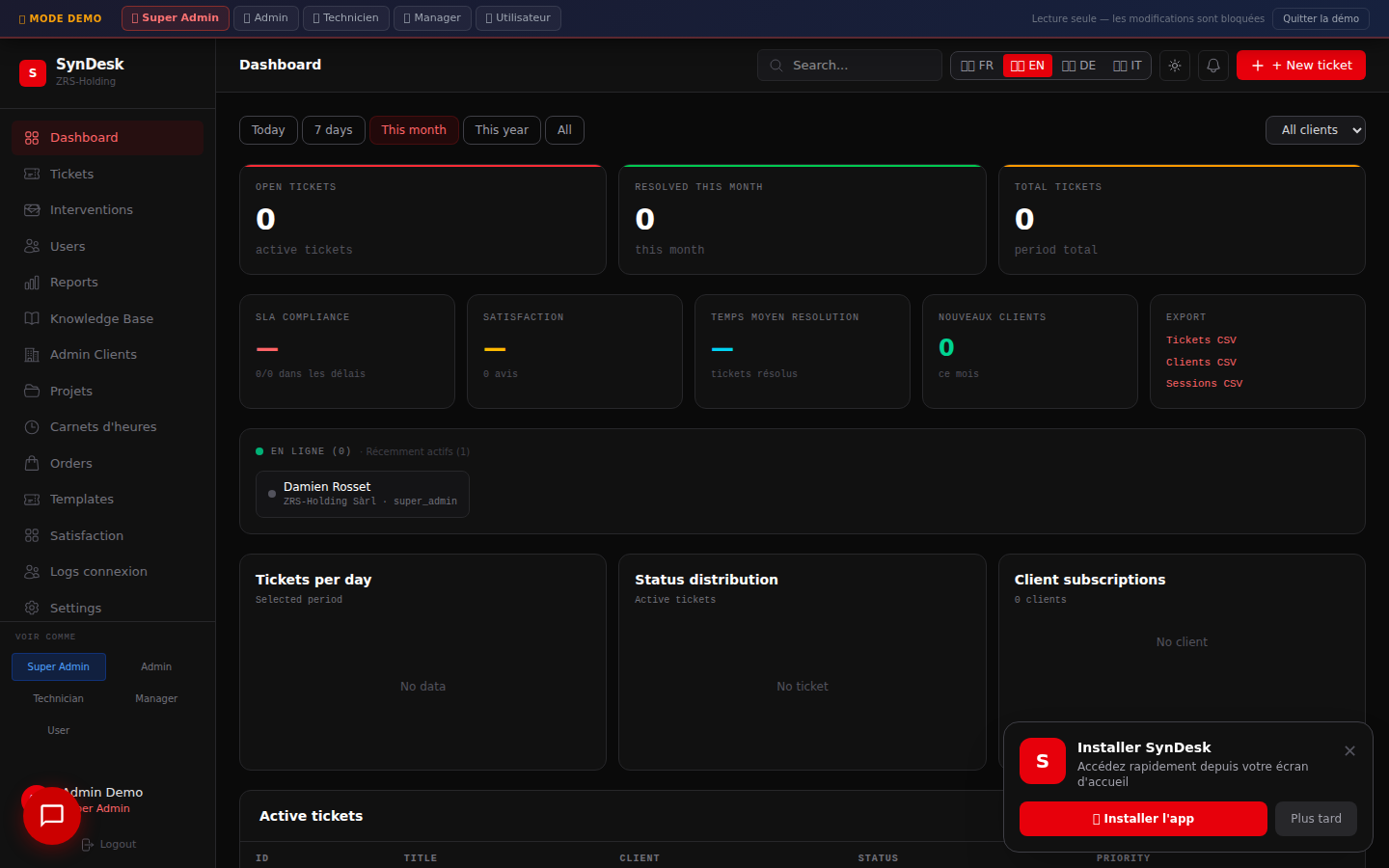Screen dimensions: 1389x868
Task: Click the Installer l'app button
Action: [x=1143, y=819]
